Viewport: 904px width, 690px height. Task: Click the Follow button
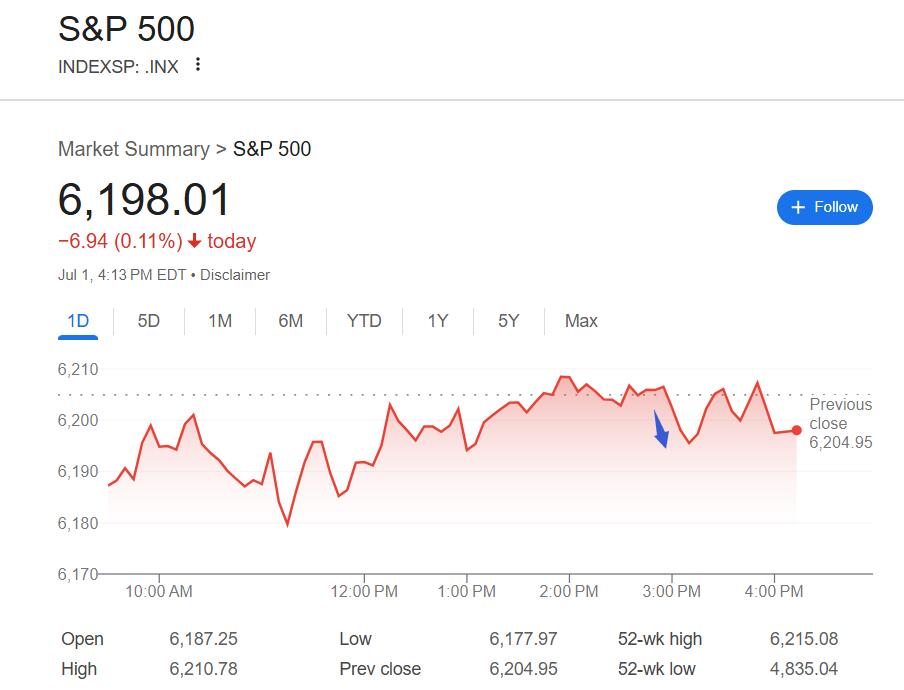824,207
